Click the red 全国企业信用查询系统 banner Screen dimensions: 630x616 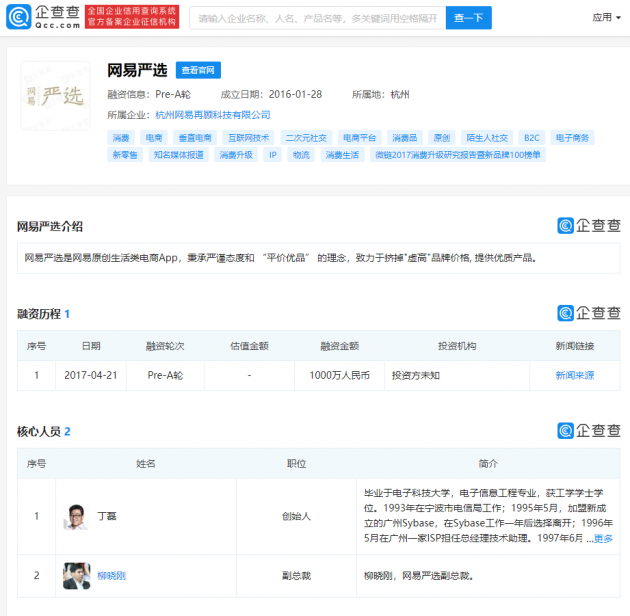132,17
